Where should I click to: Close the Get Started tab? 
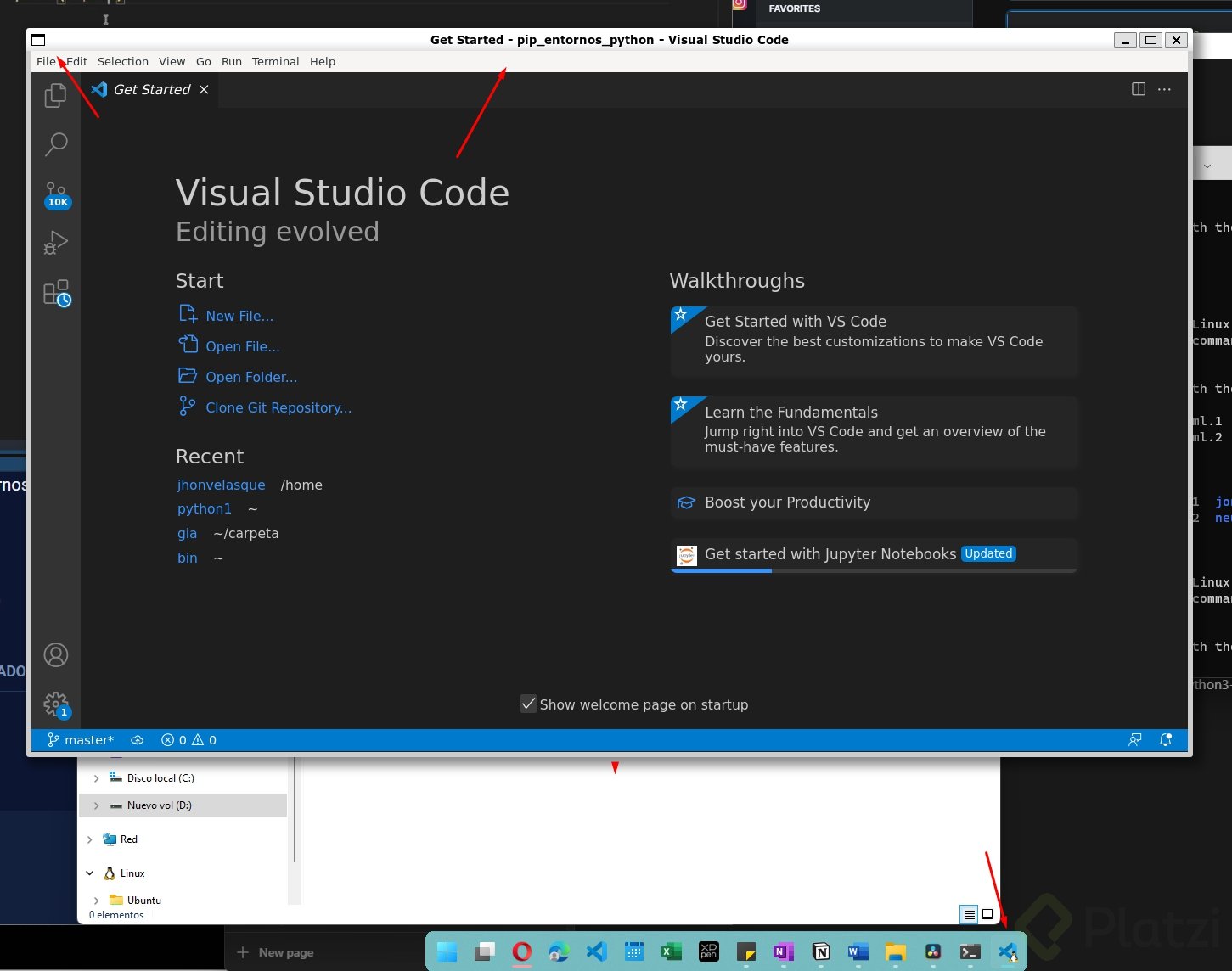pyautogui.click(x=204, y=89)
